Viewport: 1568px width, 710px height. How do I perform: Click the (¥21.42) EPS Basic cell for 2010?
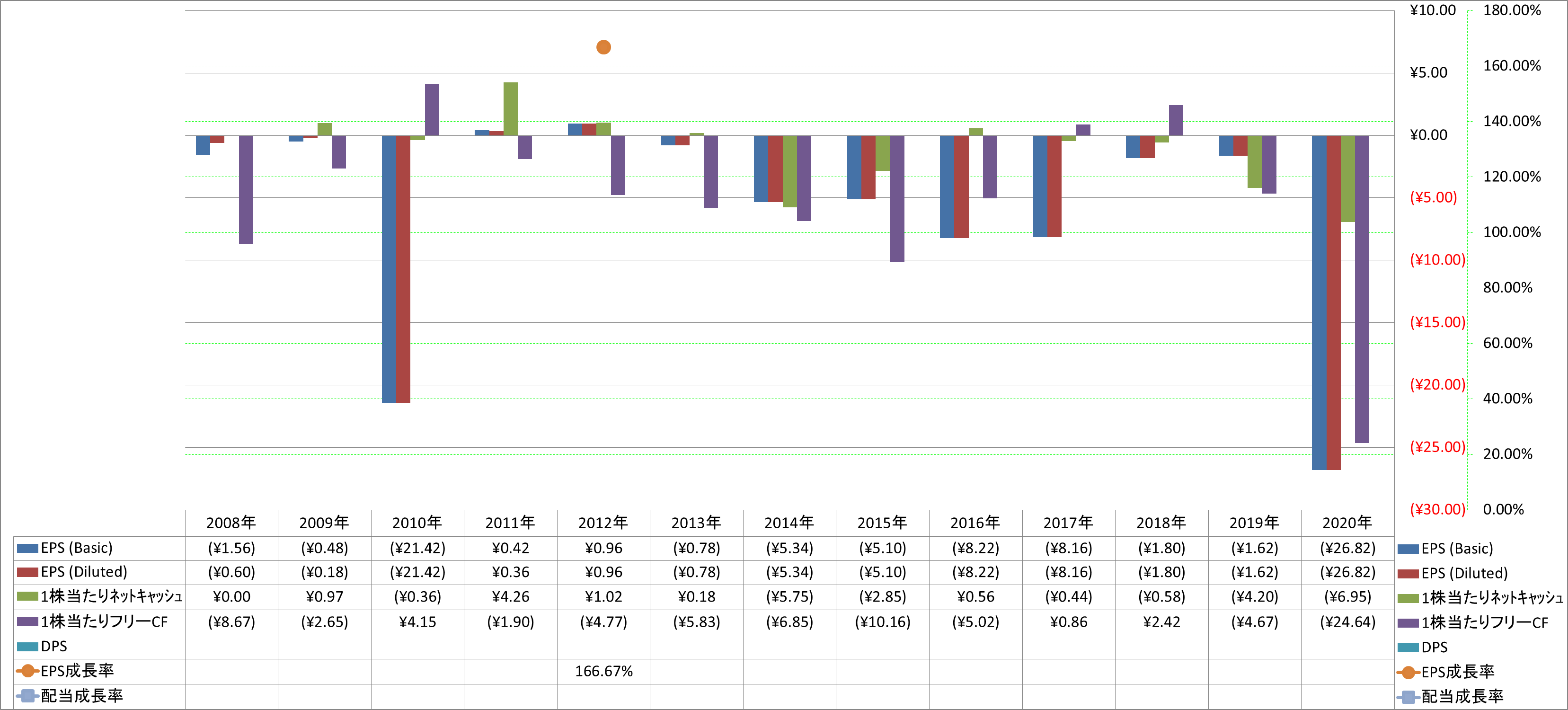(417, 548)
